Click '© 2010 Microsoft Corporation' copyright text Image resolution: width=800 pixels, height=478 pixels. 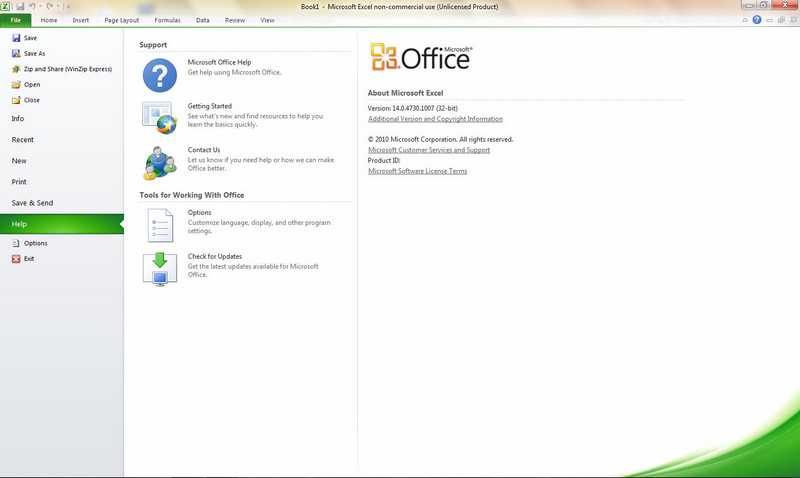440,139
